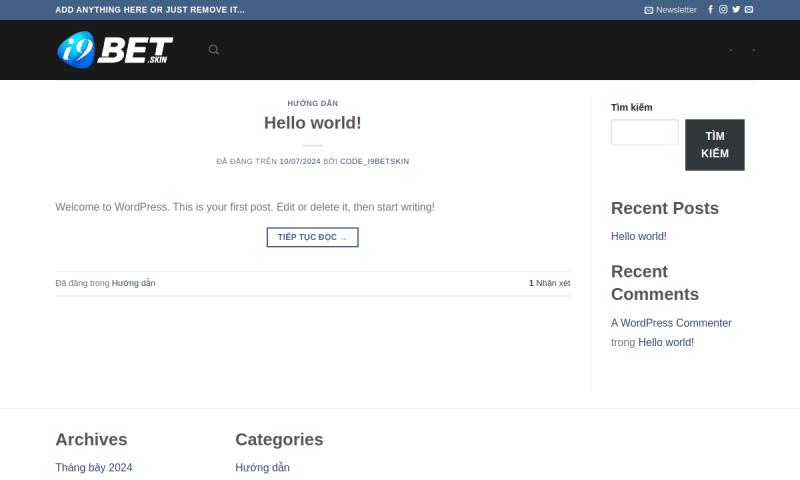Open the post date 10/07/2024 link

click(x=300, y=161)
